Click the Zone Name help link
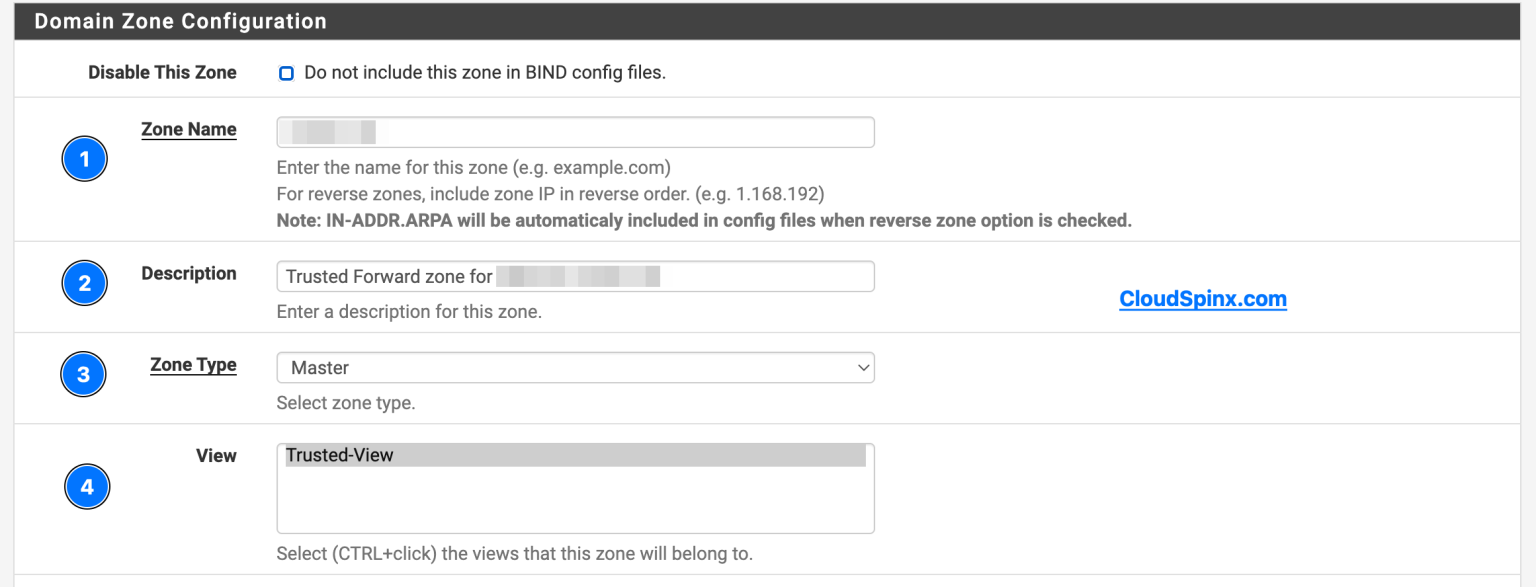 188,129
